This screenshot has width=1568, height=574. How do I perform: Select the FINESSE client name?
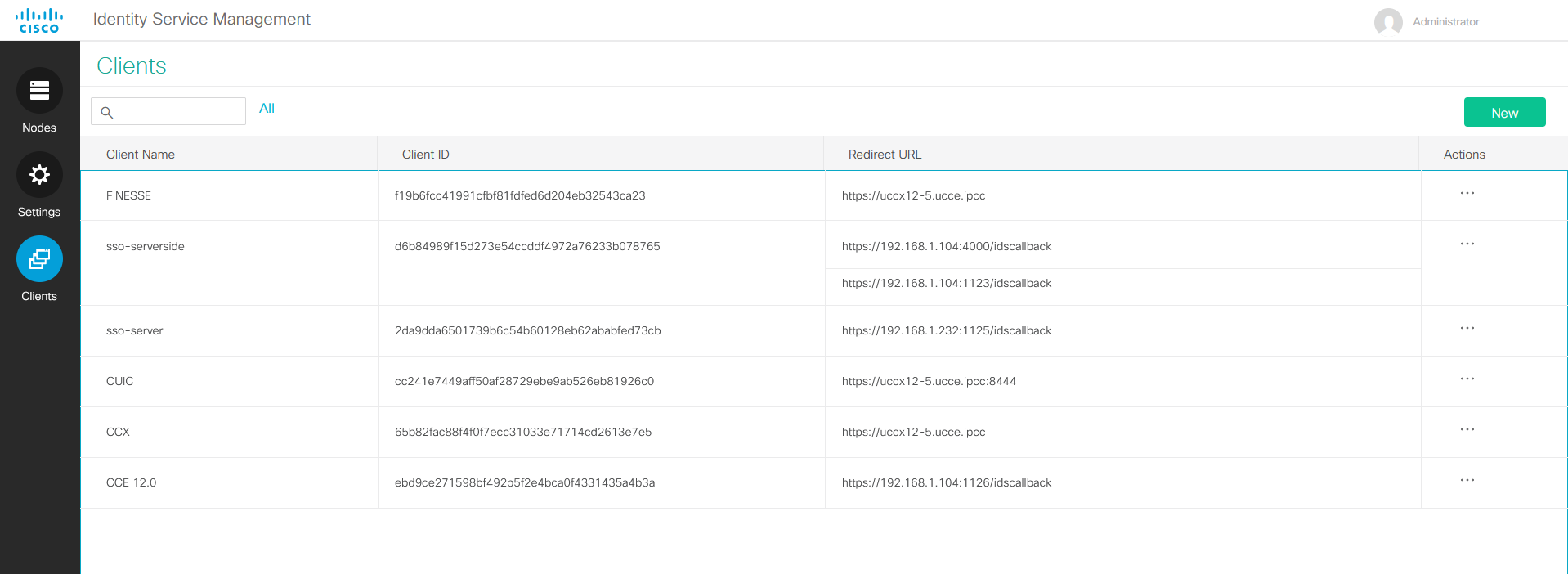(128, 196)
